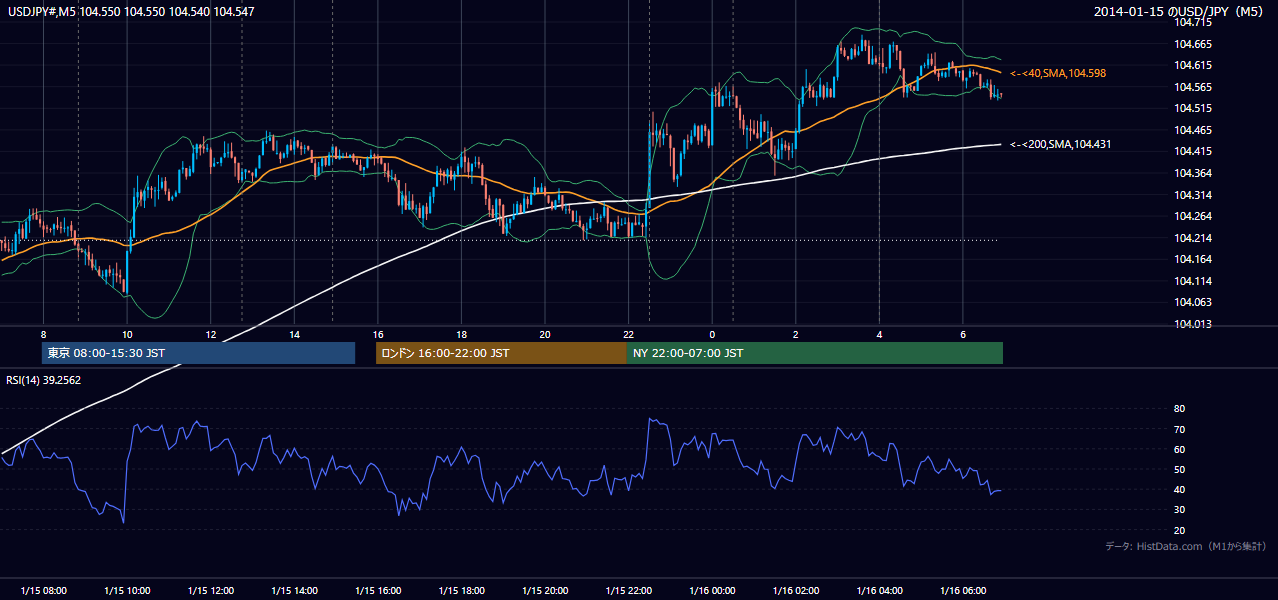
Task: Click the 40 SMA 104.598 label
Action: pyautogui.click(x=1058, y=73)
